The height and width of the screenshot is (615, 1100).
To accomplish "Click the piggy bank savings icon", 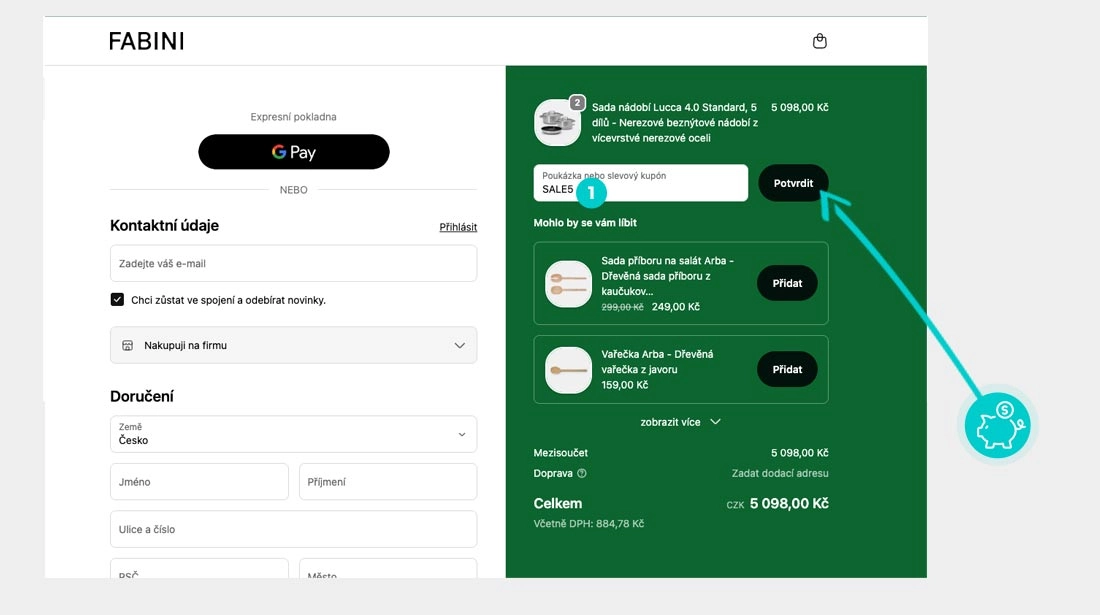I will pyautogui.click(x=996, y=424).
